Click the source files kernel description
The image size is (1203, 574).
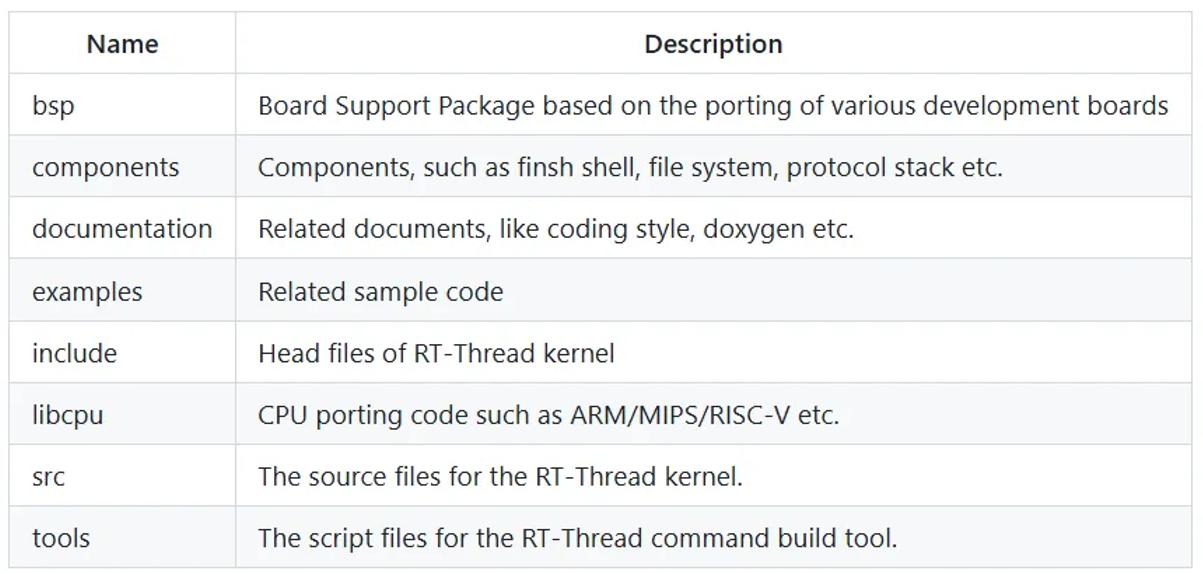click(x=500, y=476)
